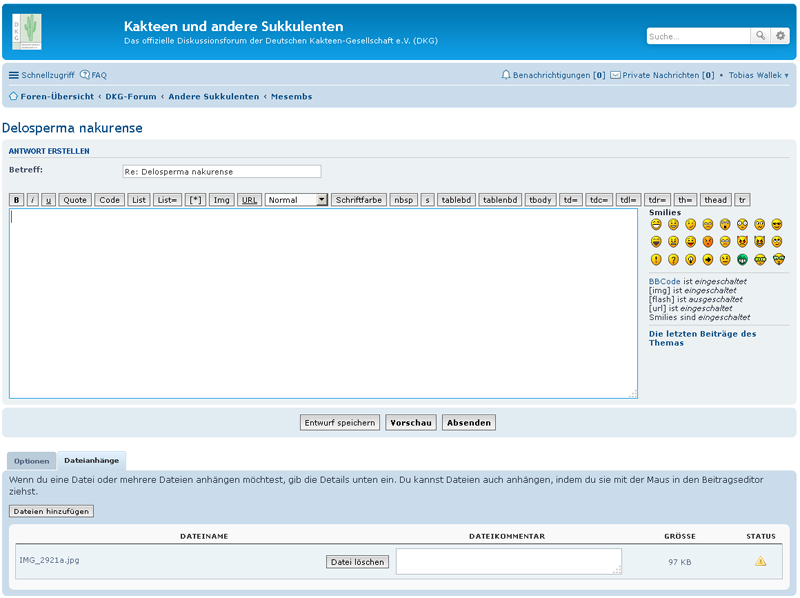Click Datei löschen for IMG_2921a.jpg
Image resolution: width=800 pixels, height=598 pixels.
(357, 562)
